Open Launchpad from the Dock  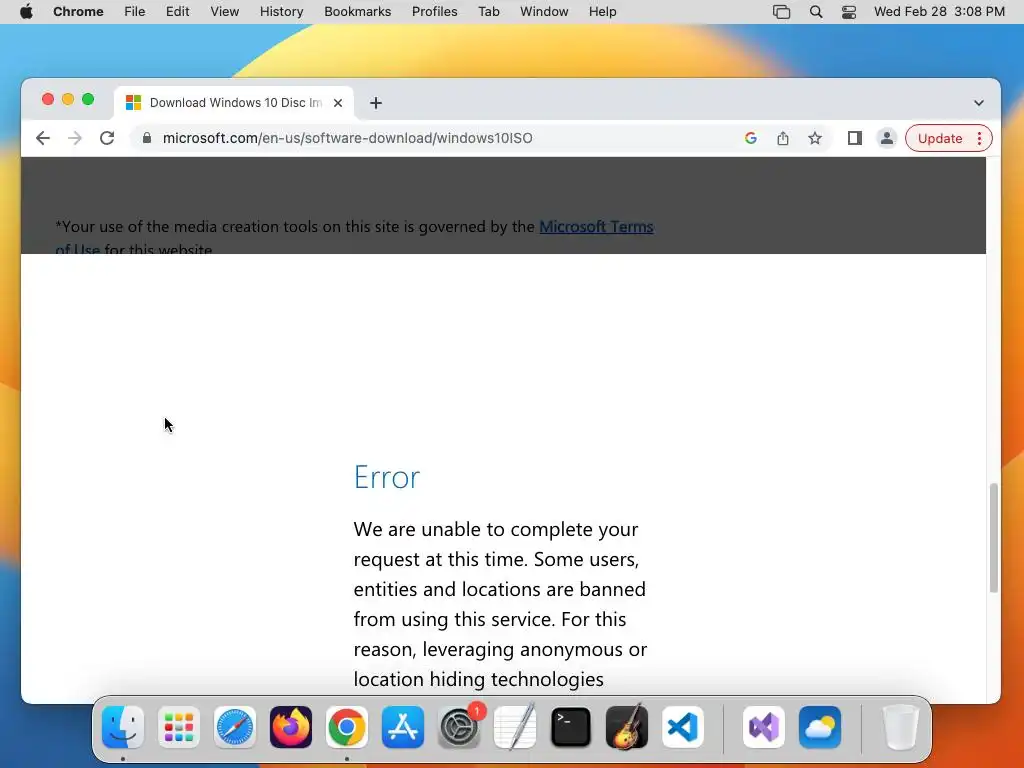[179, 727]
